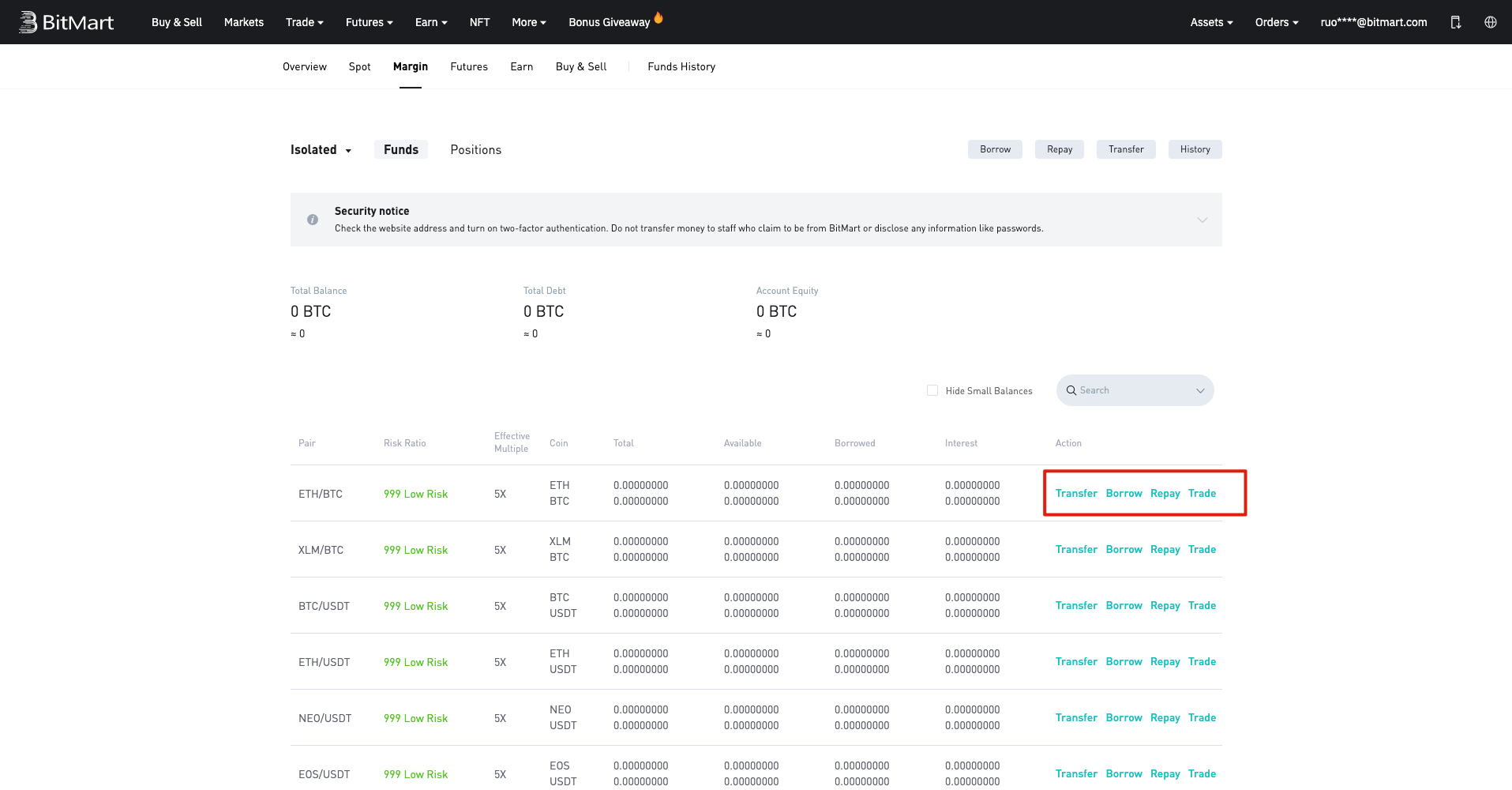Open Funds History tab

(681, 66)
